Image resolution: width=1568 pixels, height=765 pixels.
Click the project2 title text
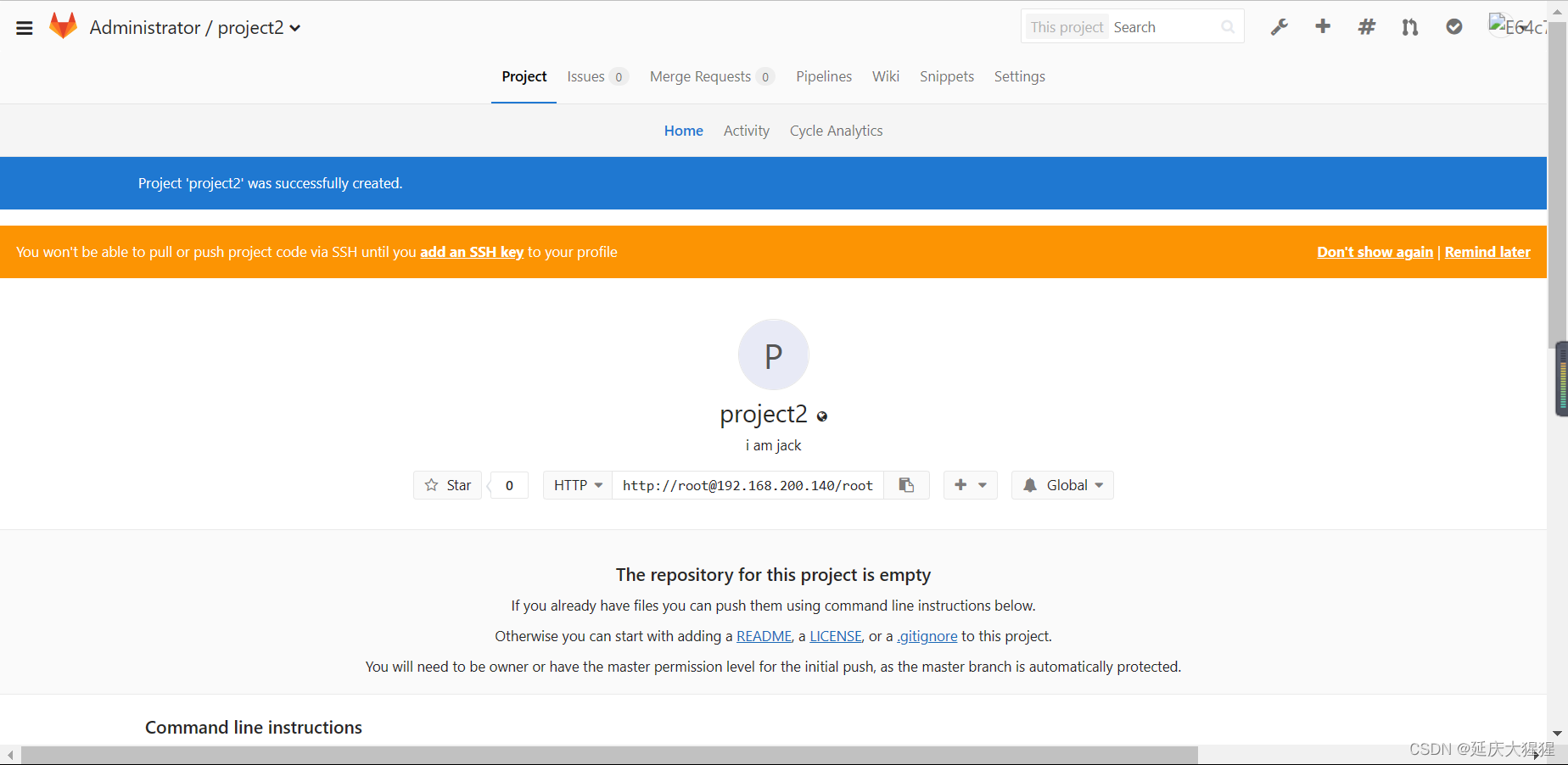pos(764,414)
